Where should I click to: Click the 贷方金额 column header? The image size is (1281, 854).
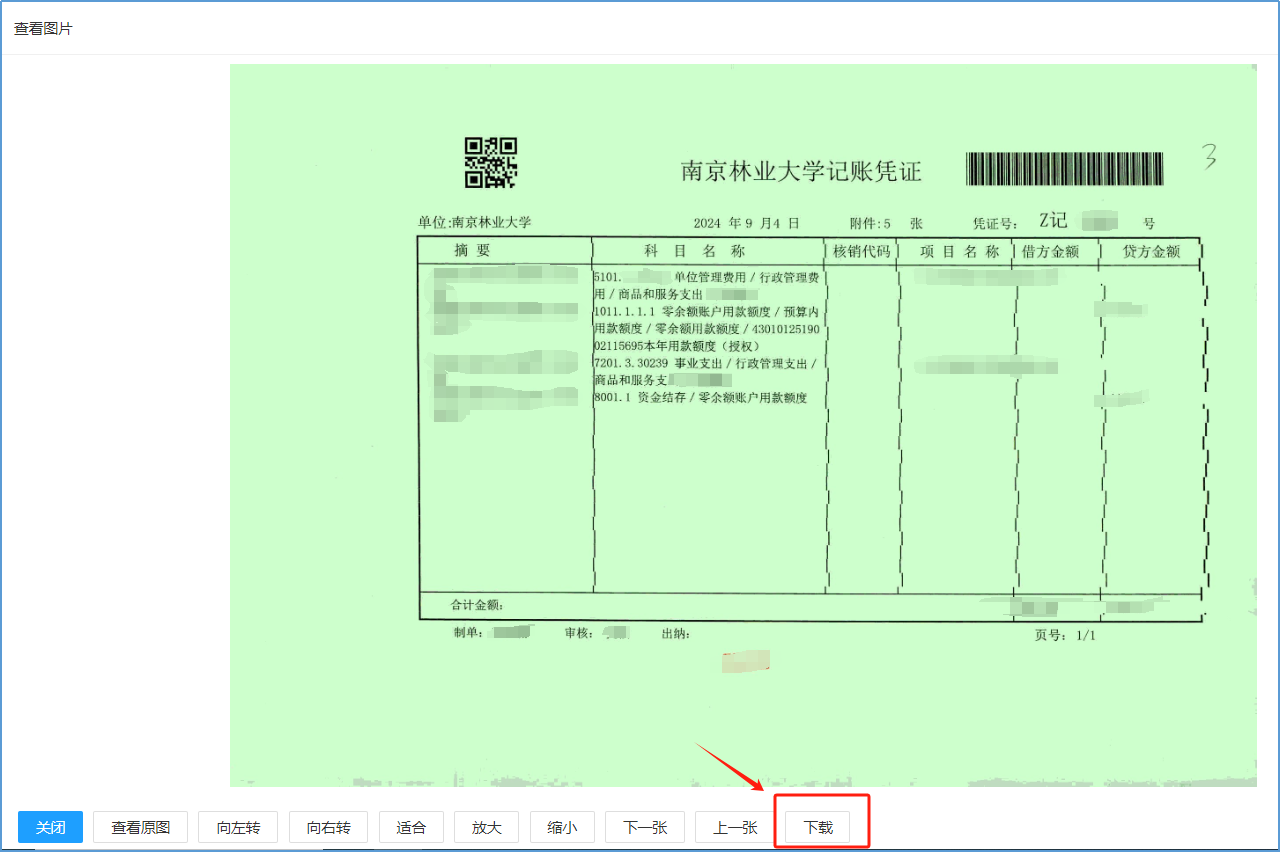coord(1151,252)
